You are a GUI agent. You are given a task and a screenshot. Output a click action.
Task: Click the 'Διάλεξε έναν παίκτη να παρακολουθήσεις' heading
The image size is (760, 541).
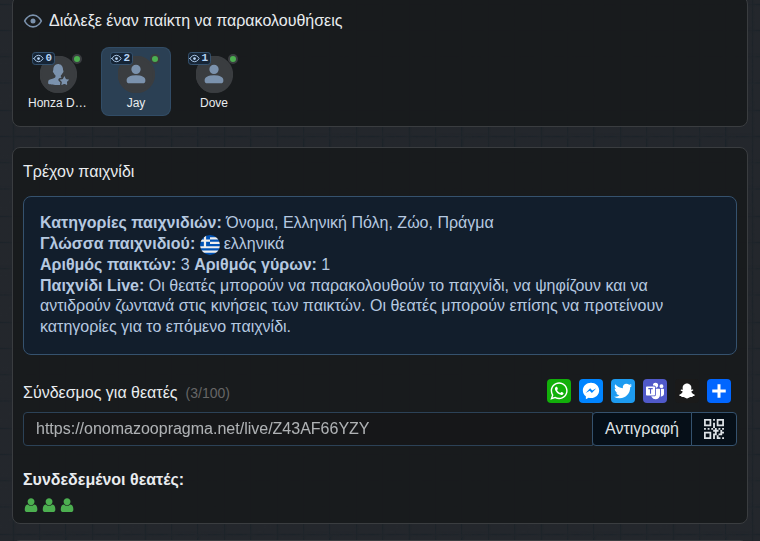click(x=196, y=21)
